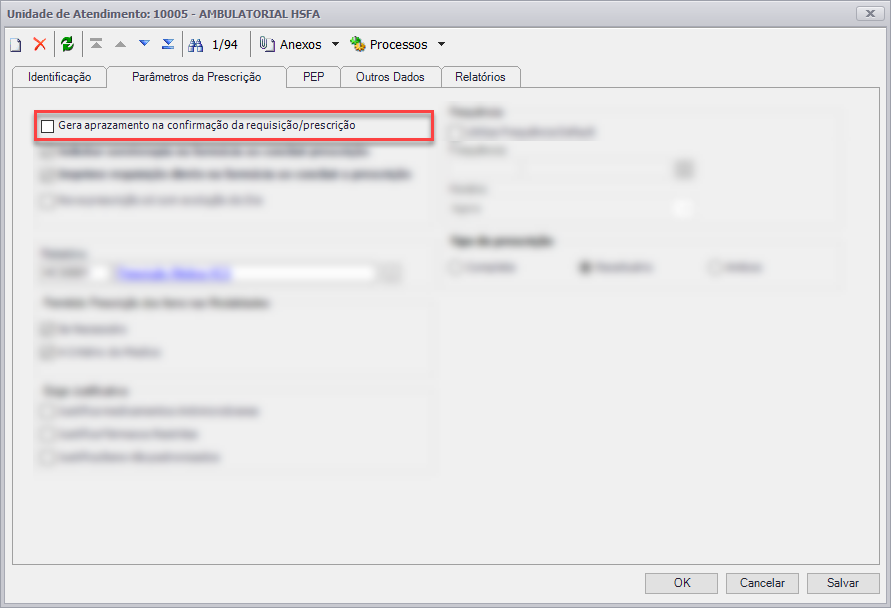The height and width of the screenshot is (608, 891).
Task: Go to previous record arrow
Action: (x=120, y=44)
